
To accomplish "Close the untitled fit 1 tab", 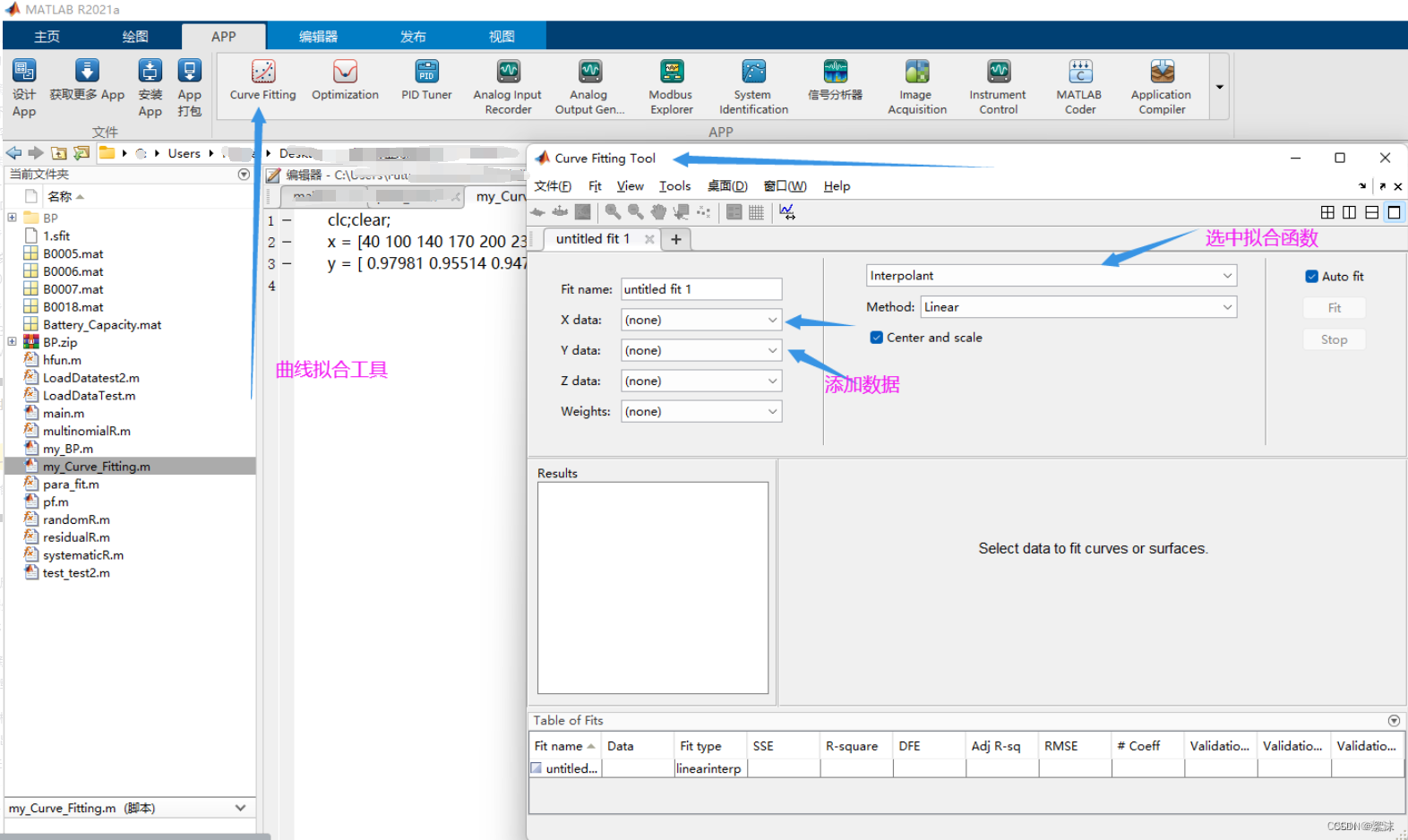I will 649,239.
